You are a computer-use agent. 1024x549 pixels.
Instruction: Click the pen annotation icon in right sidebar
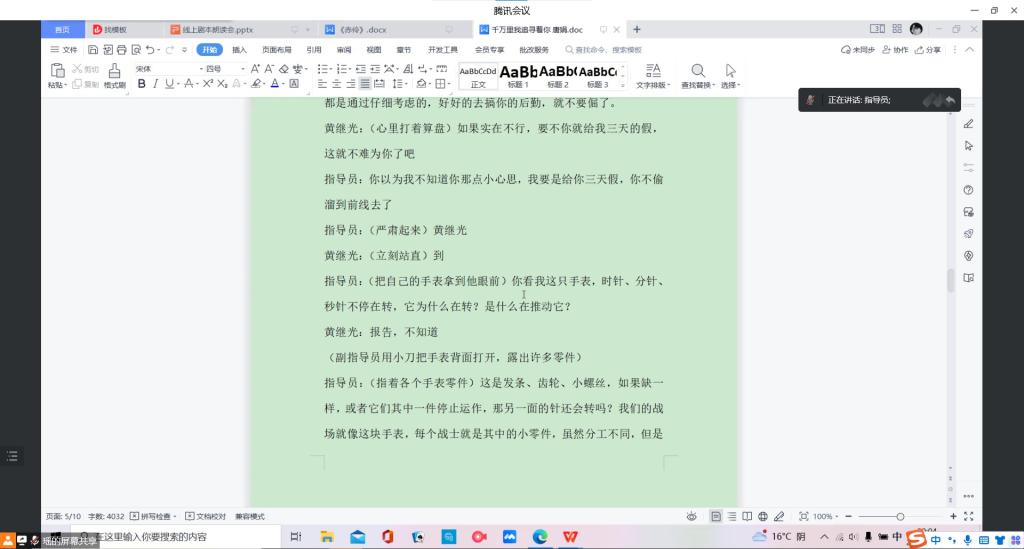click(968, 124)
